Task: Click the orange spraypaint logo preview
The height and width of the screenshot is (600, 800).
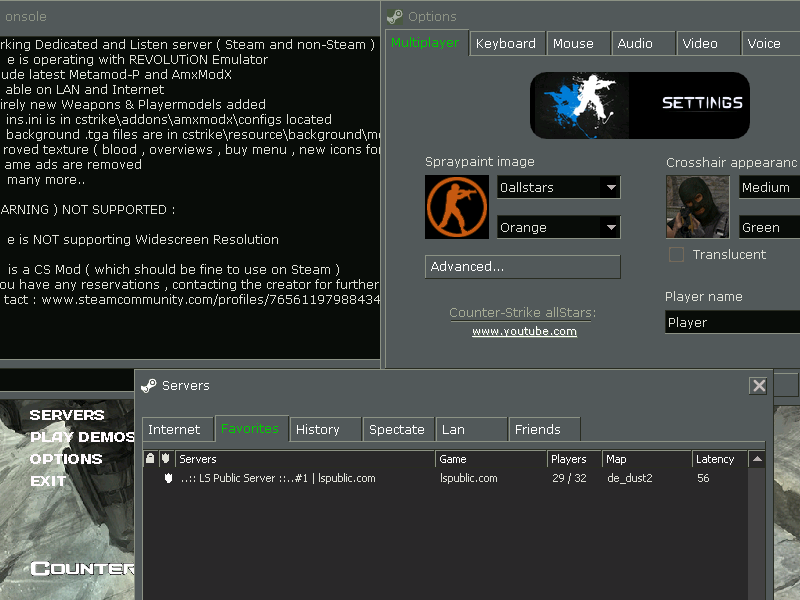Action: (x=457, y=207)
